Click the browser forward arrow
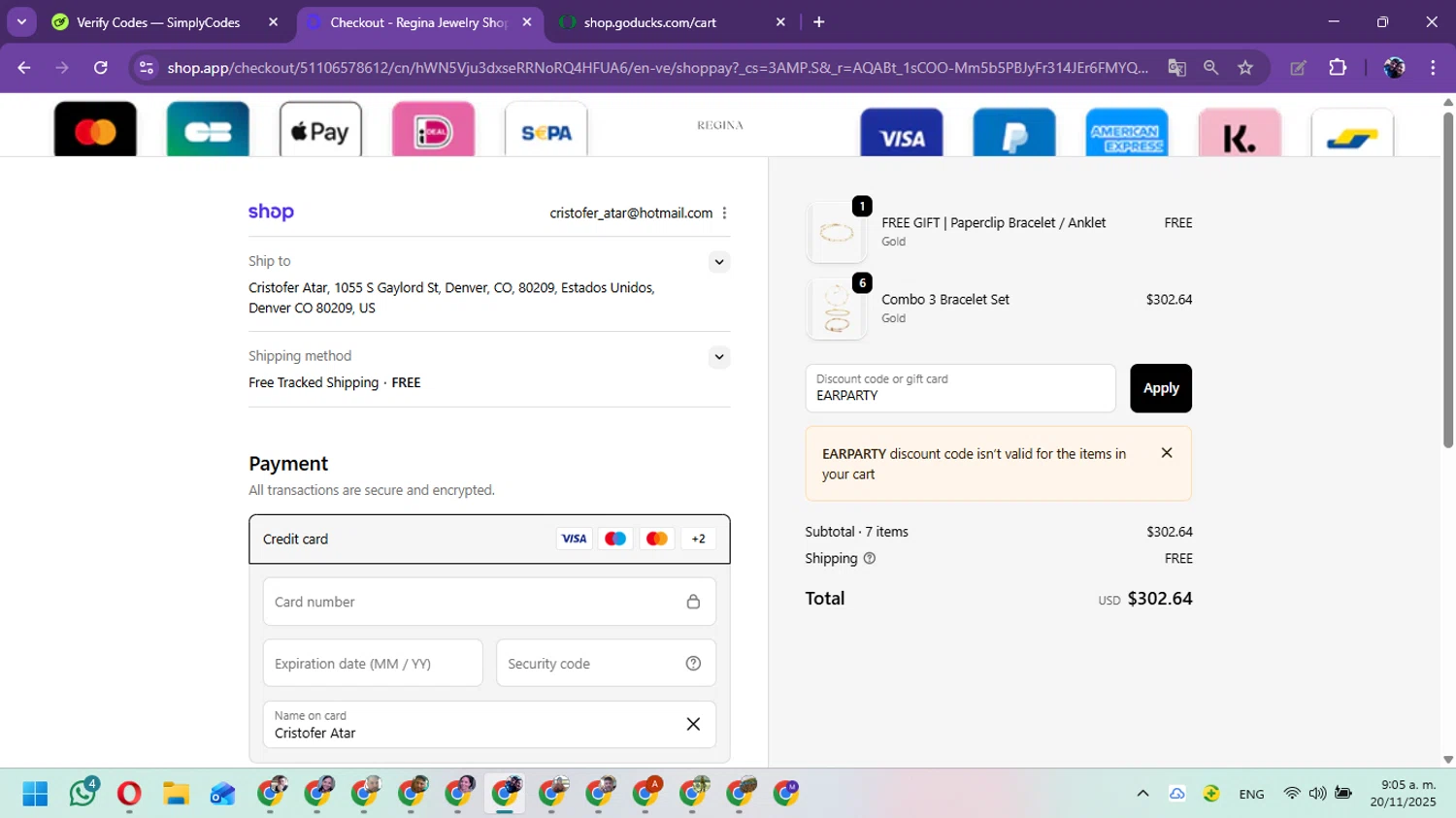 click(x=62, y=67)
